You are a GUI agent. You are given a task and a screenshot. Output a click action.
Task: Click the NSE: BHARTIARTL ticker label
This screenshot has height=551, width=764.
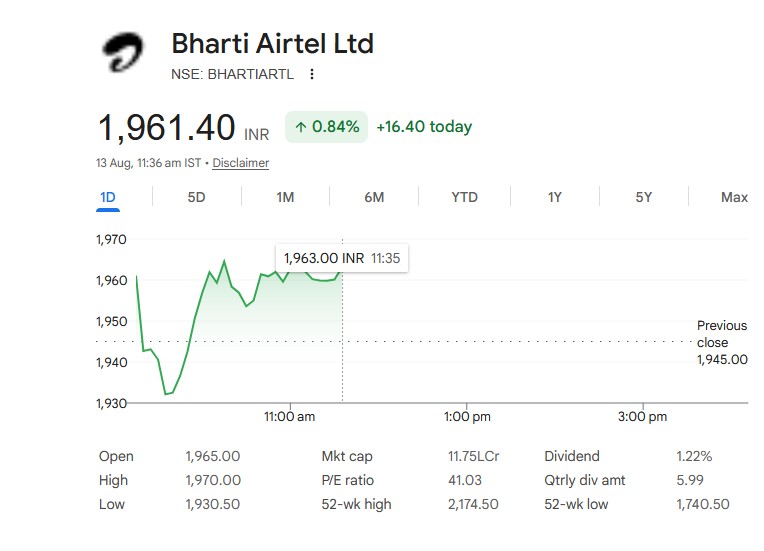232,74
